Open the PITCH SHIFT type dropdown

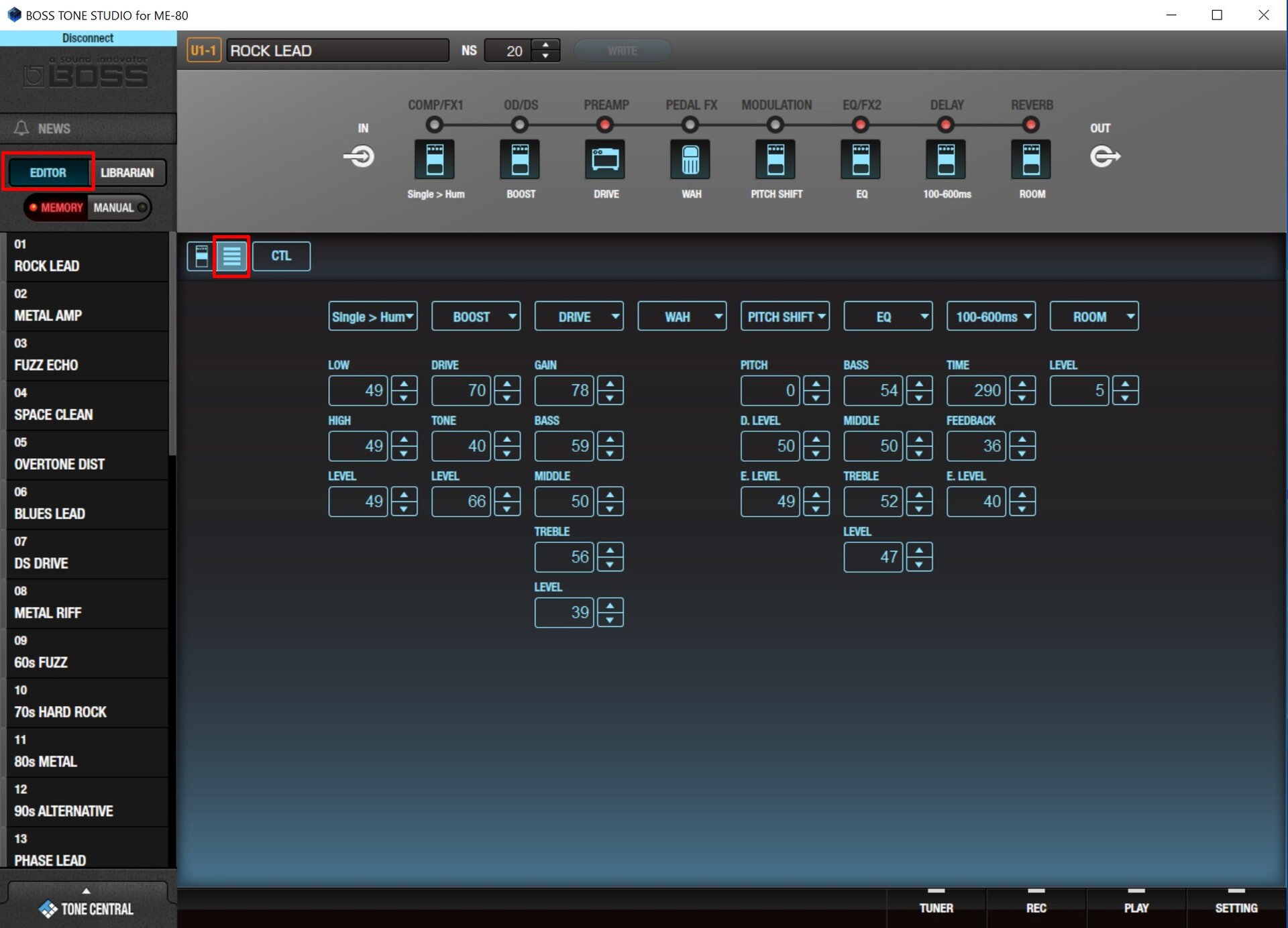pyautogui.click(x=785, y=316)
